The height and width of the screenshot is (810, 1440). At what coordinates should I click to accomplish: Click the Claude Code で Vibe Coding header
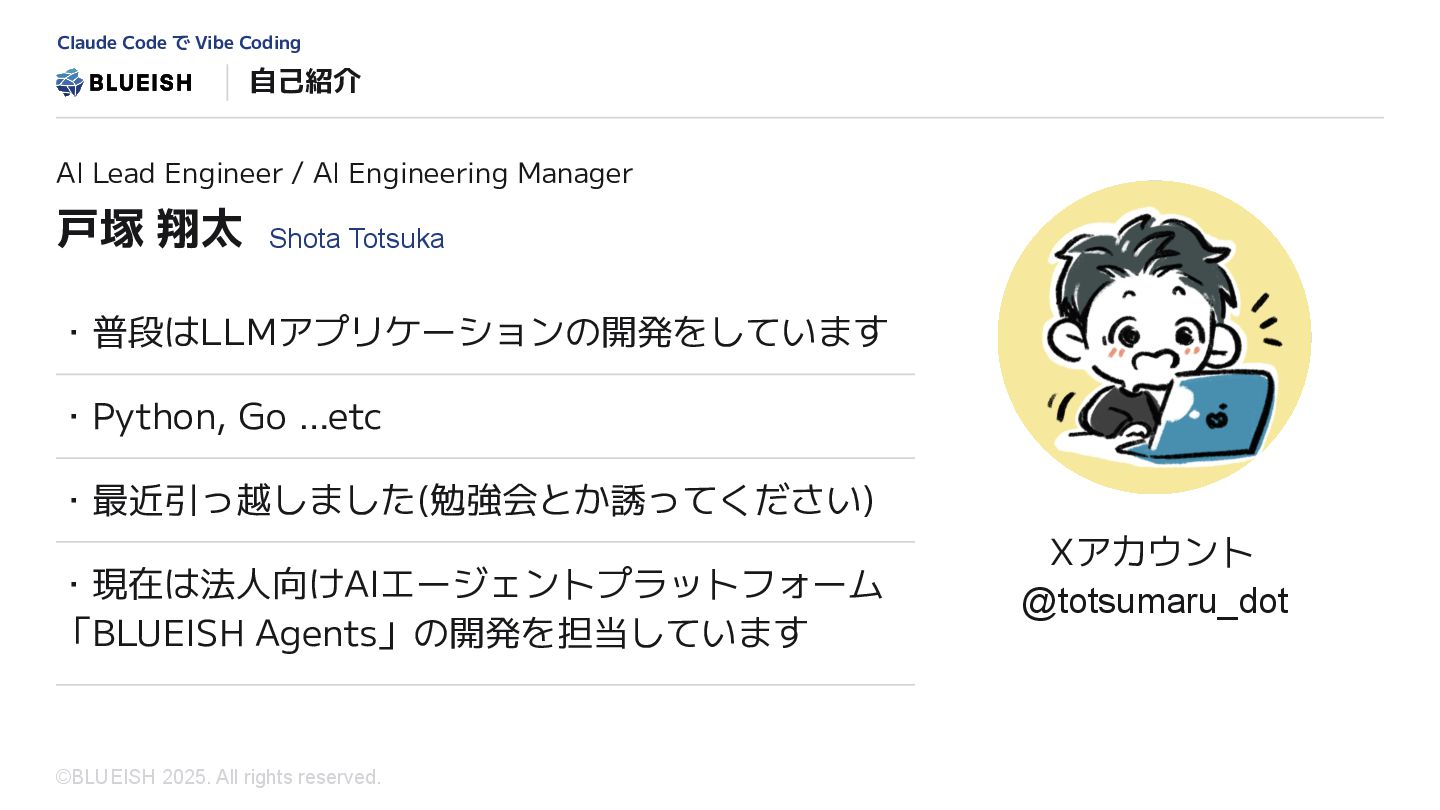tap(179, 43)
